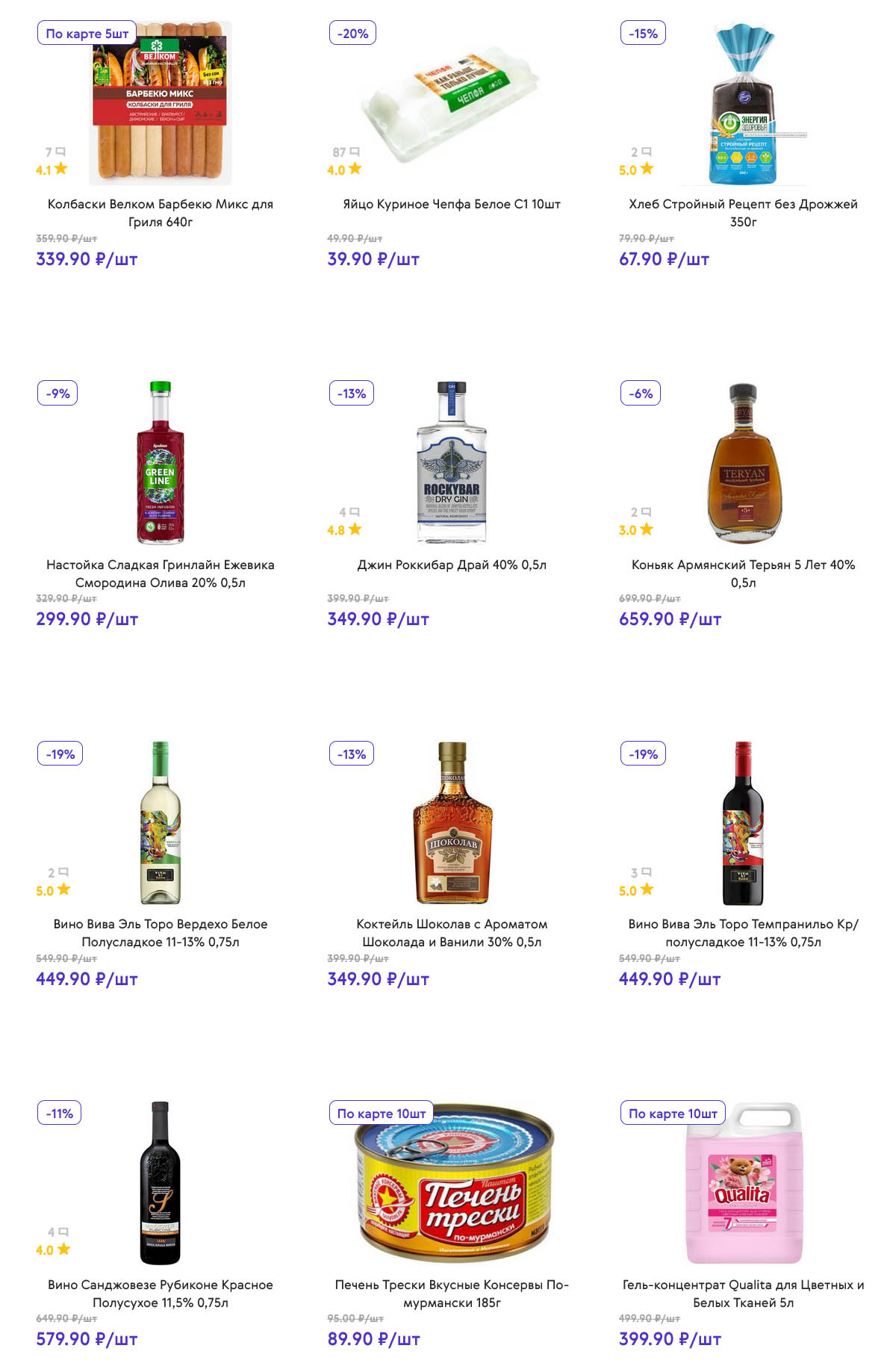This screenshot has height=1372, width=890.
Task: Click the comments icon on Вино Темпранильо
Action: [x=647, y=872]
